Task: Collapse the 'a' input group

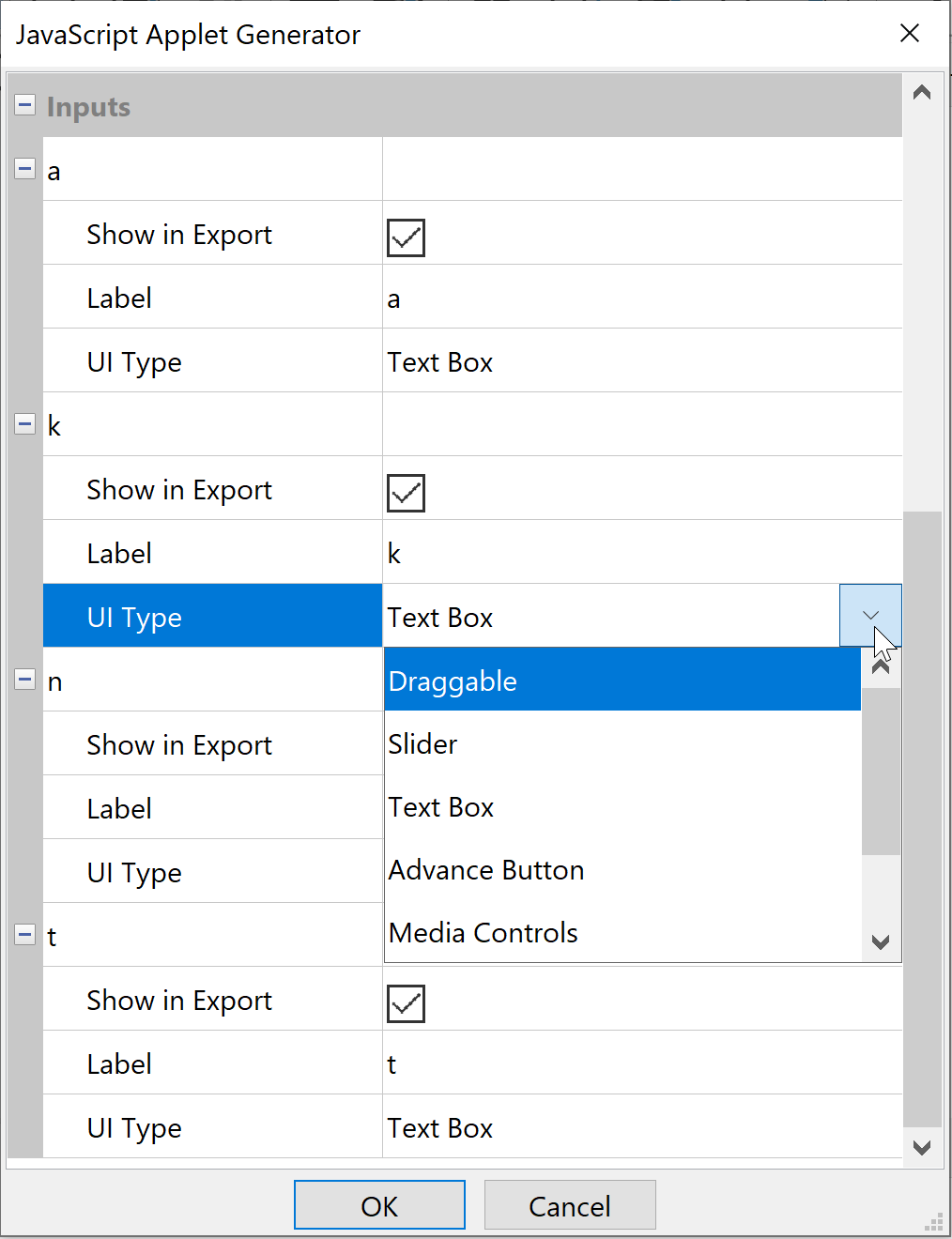Action: click(x=25, y=170)
